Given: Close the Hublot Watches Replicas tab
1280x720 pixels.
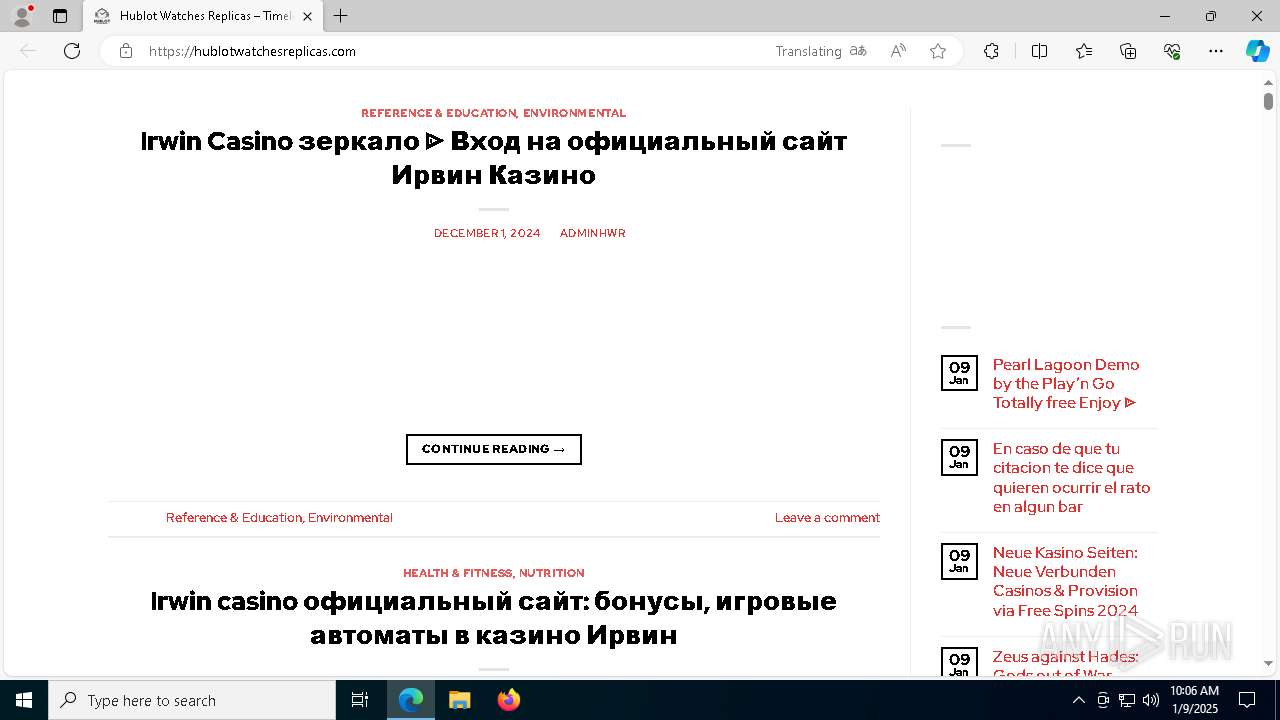Looking at the screenshot, I should click(307, 16).
